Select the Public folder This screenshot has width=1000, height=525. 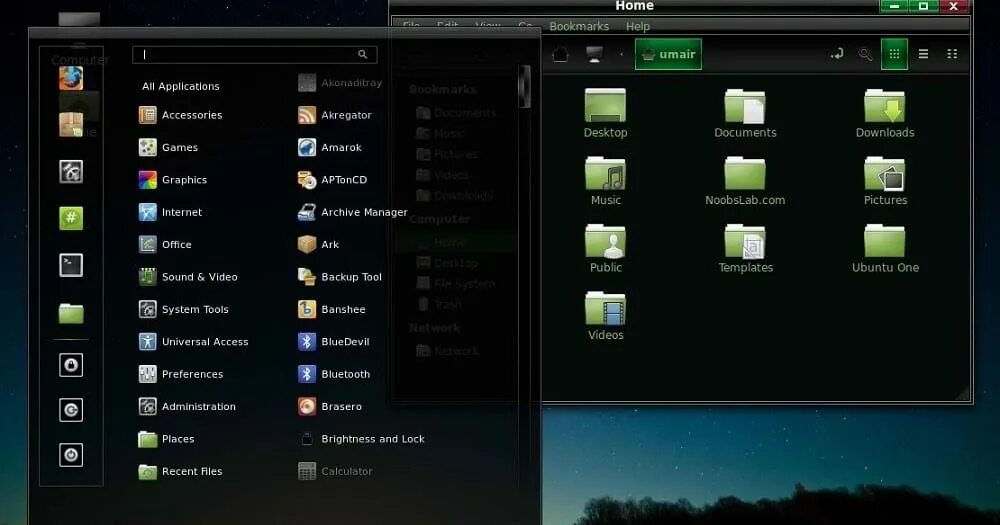(605, 249)
